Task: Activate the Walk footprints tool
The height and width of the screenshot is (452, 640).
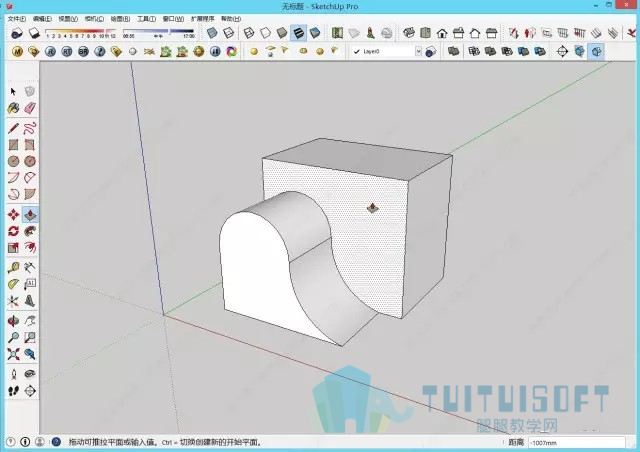Action: [13, 391]
